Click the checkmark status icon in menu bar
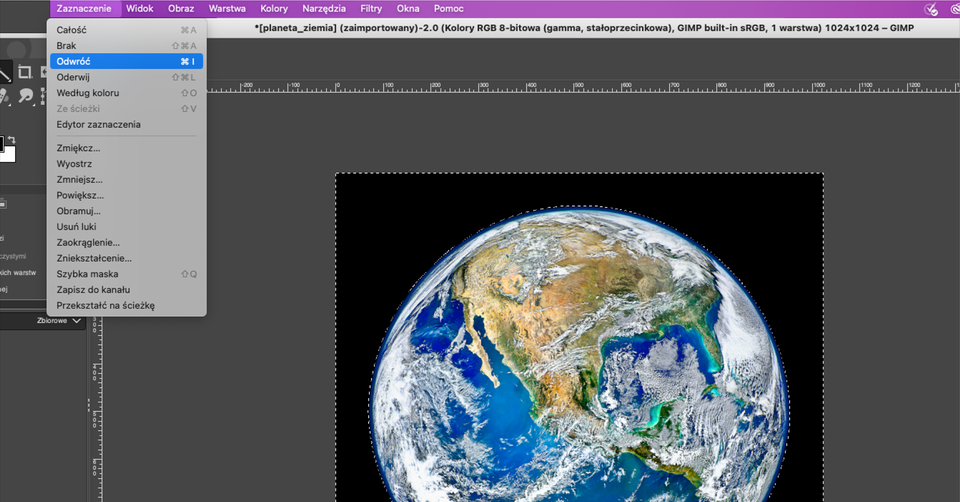The image size is (960, 502). click(932, 9)
